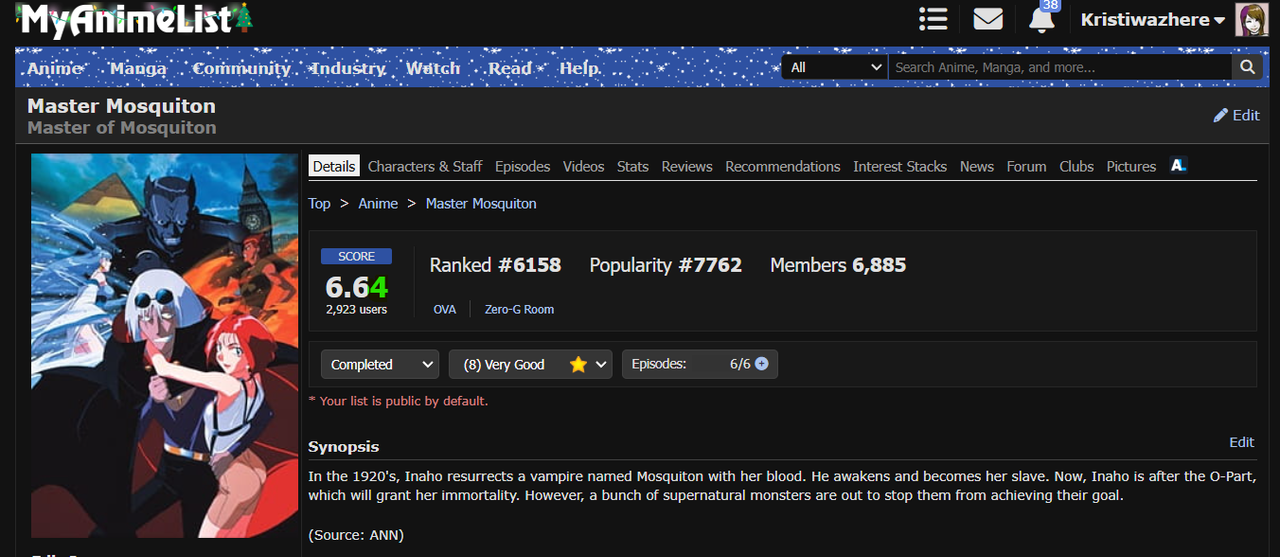
Task: Click the Synopsis heading
Action: click(343, 447)
